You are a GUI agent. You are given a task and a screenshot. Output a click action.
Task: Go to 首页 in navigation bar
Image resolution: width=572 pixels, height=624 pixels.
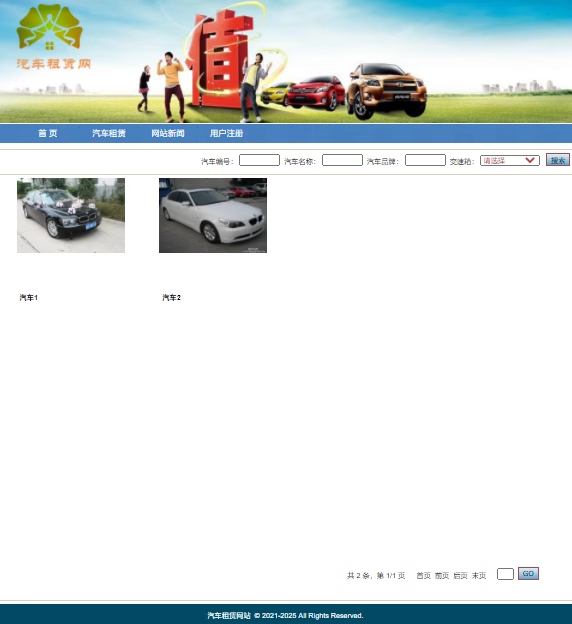(x=48, y=133)
